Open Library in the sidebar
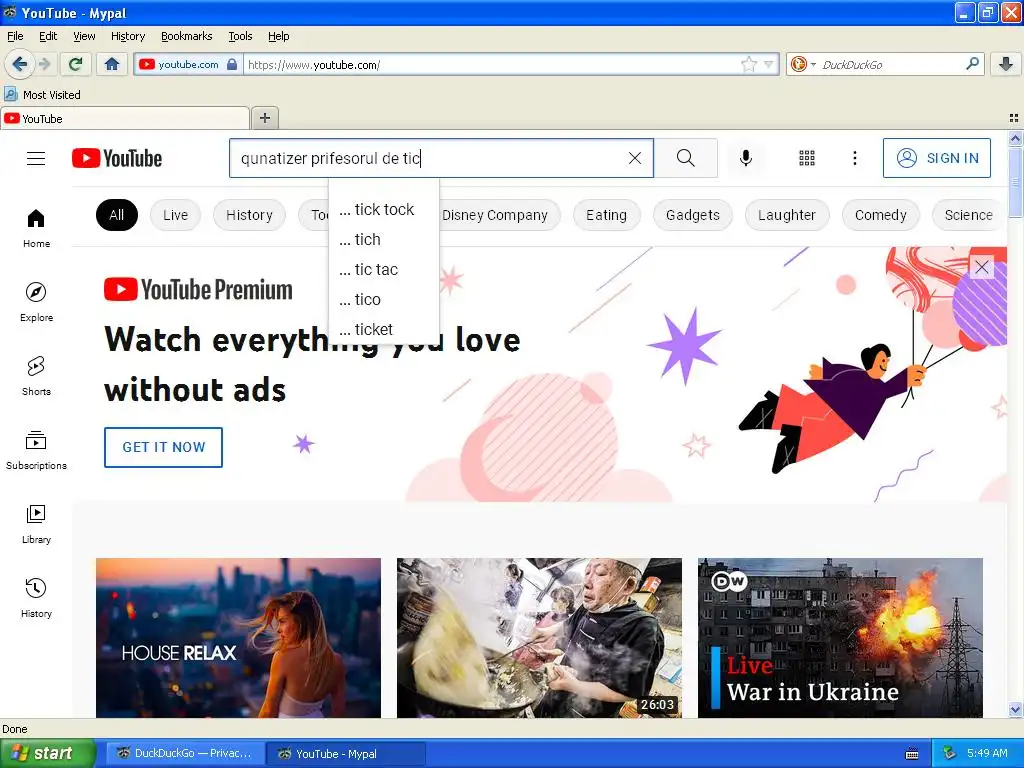This screenshot has width=1024, height=768. (x=36, y=524)
